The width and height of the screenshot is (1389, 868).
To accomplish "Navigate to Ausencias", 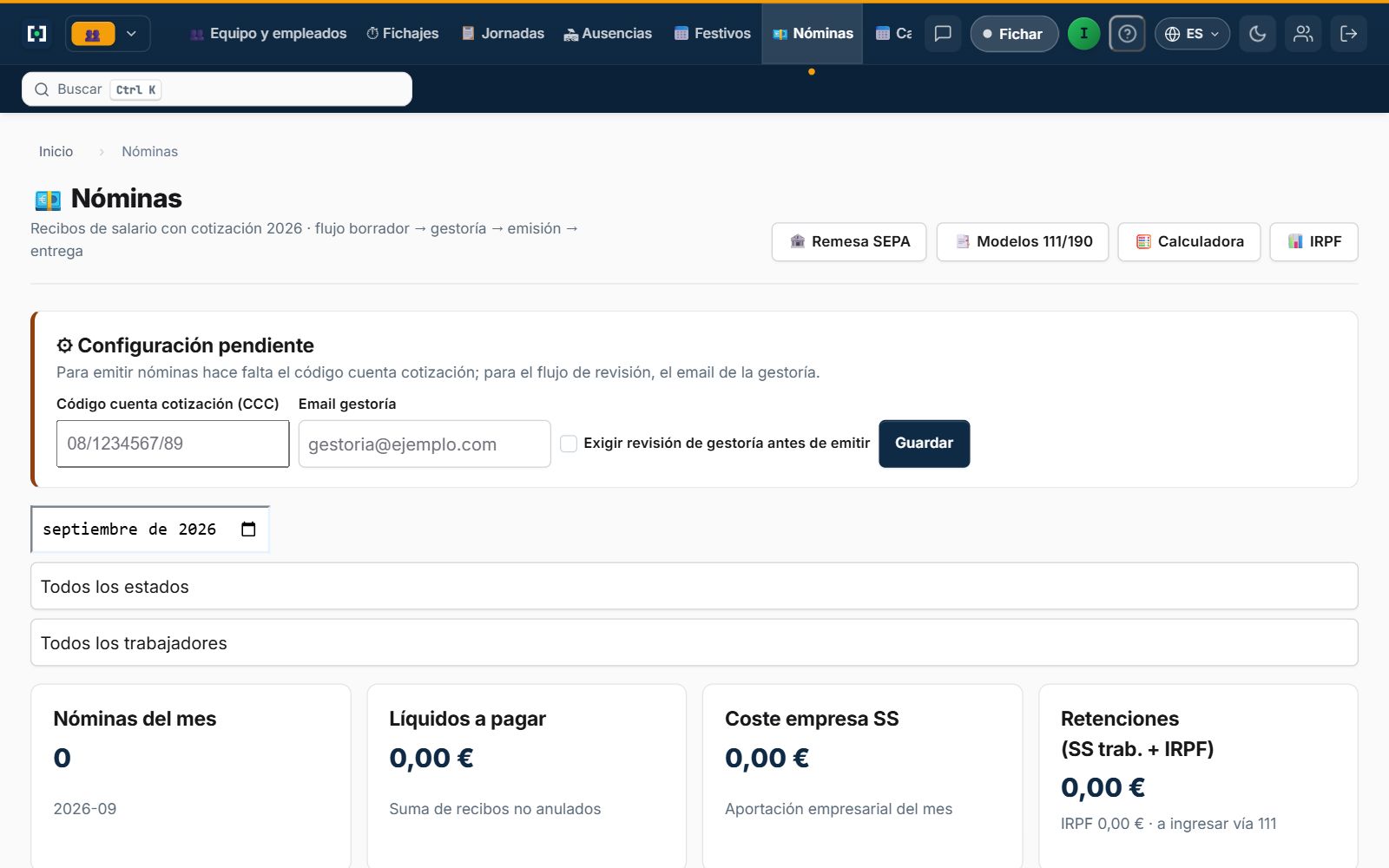I will [x=608, y=34].
